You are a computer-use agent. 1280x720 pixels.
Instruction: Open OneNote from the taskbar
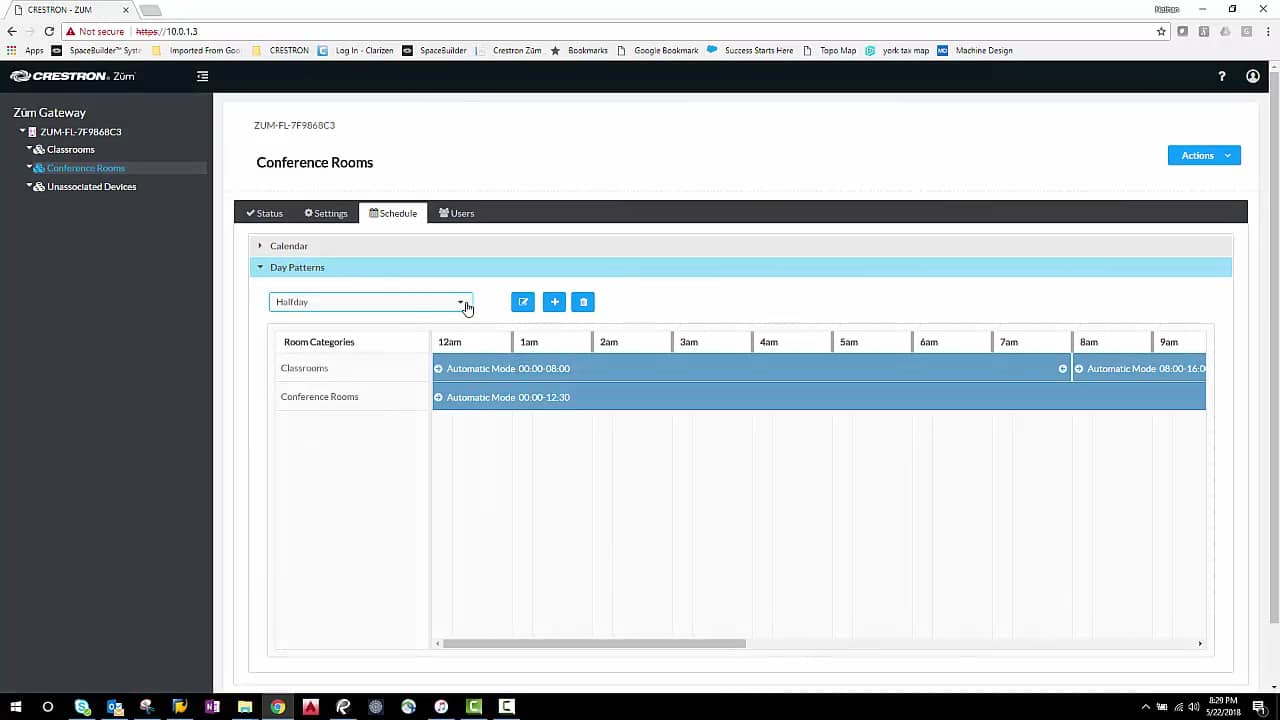(x=212, y=706)
